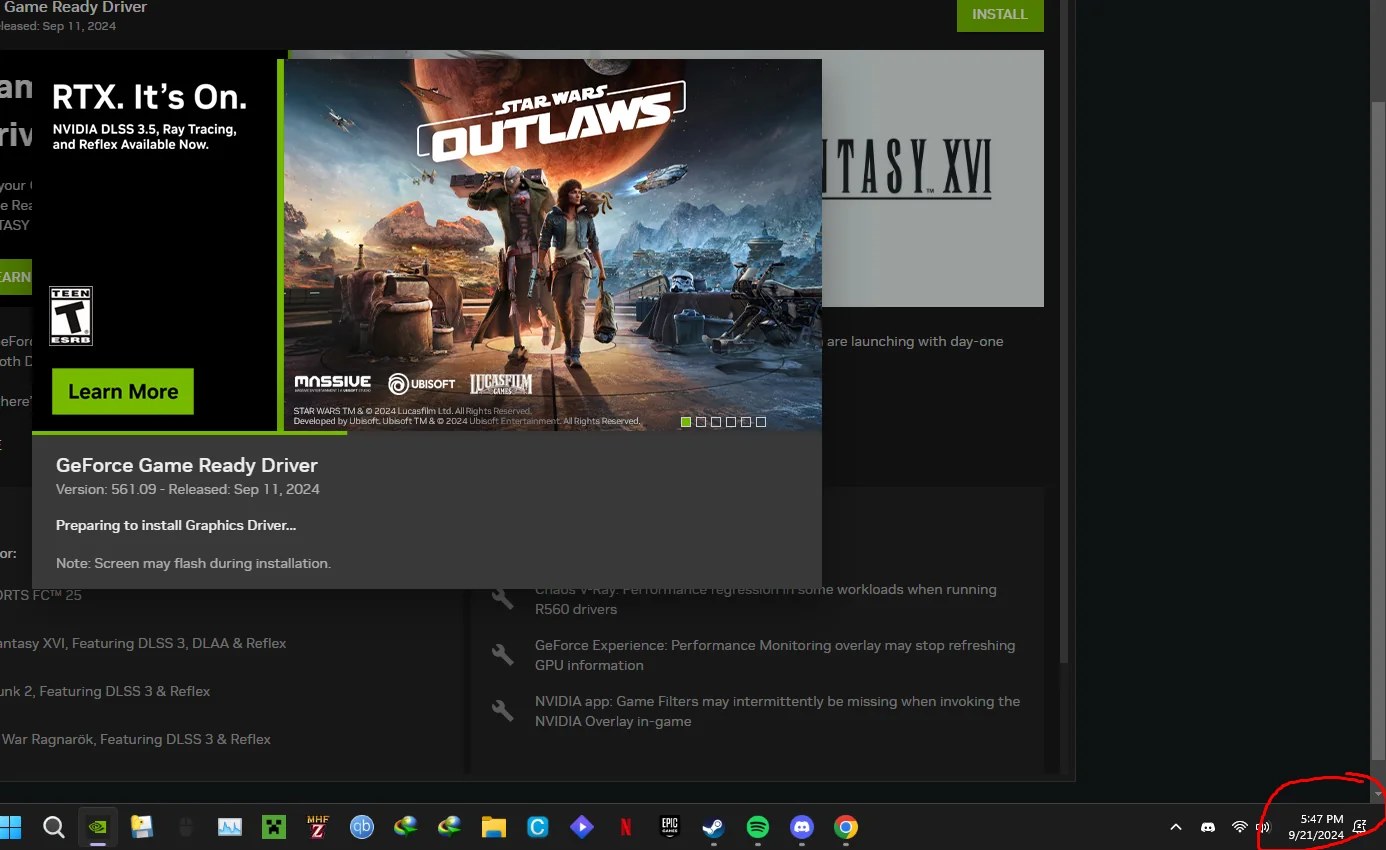Click "RTX. It's On." headline
This screenshot has width=1386, height=850.
coord(149,97)
